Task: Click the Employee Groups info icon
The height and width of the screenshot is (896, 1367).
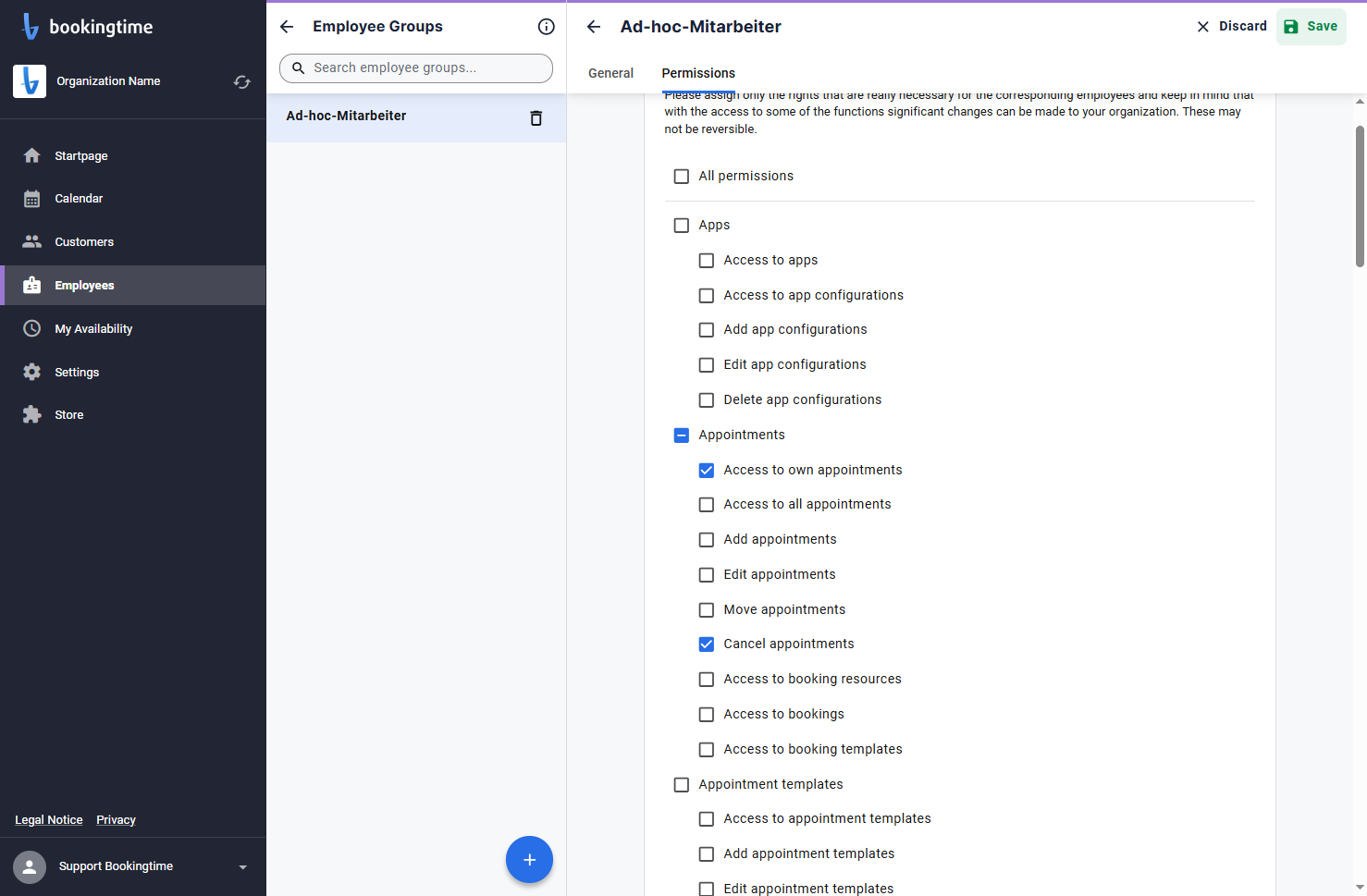Action: [547, 27]
